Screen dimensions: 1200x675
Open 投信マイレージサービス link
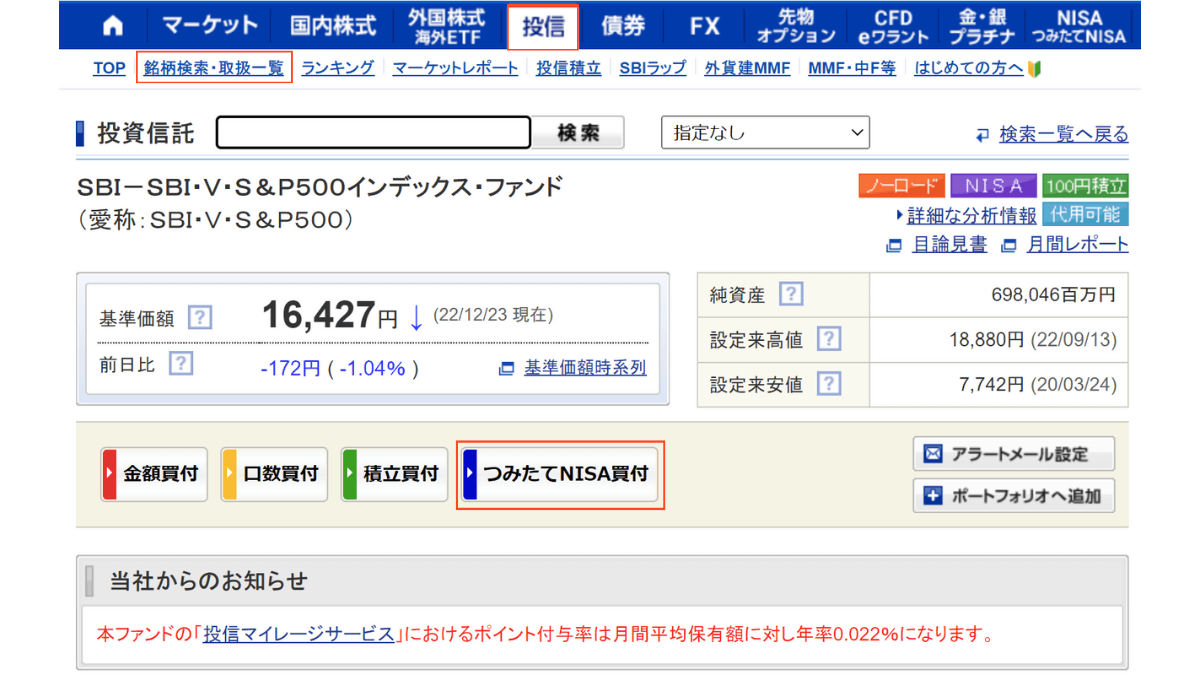click(x=299, y=634)
